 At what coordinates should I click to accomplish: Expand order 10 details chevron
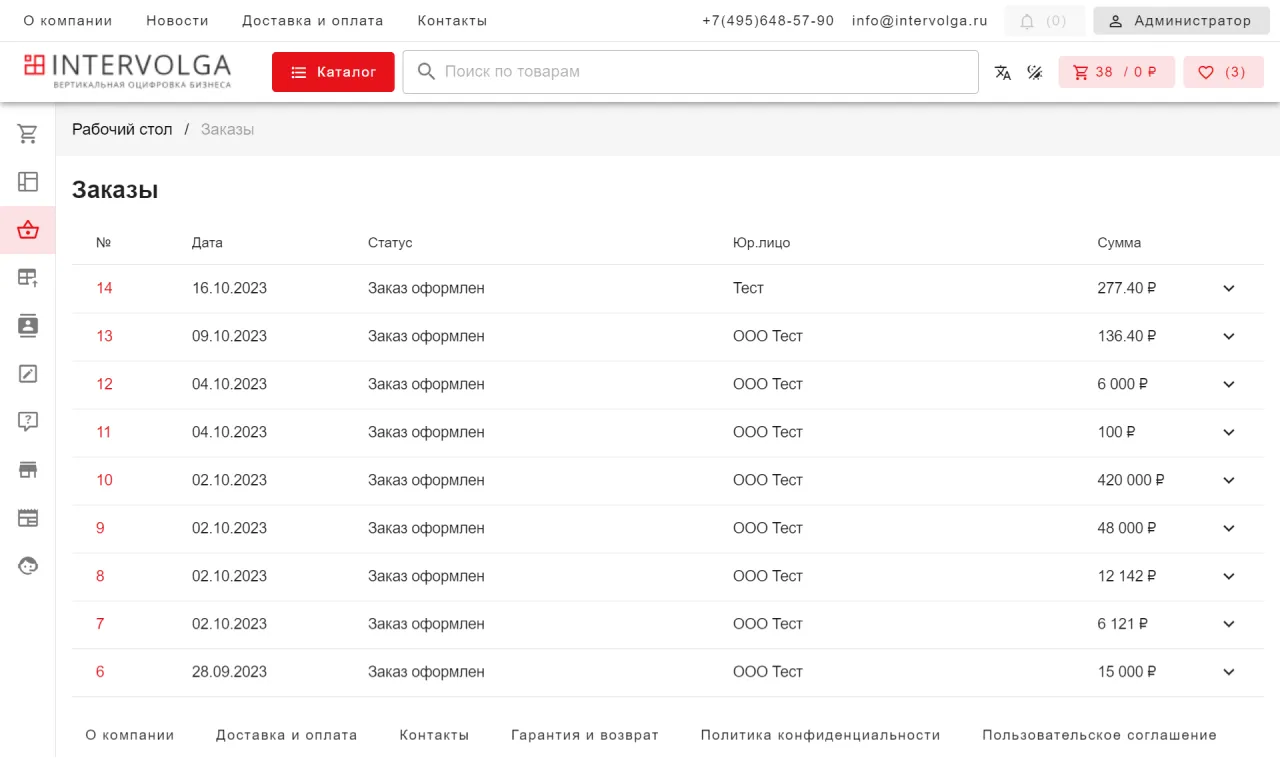1229,480
